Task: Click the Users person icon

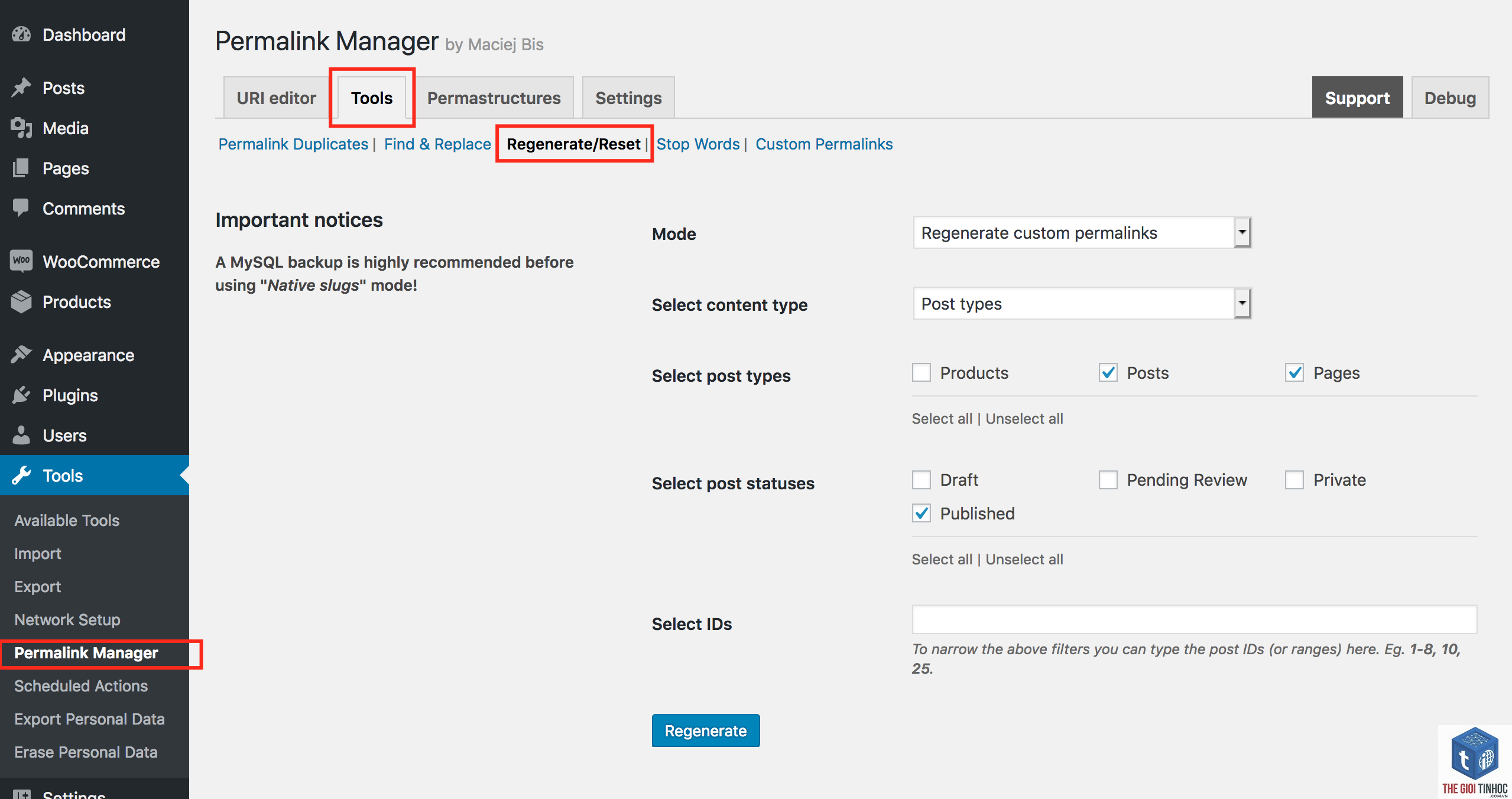Action: click(21, 435)
